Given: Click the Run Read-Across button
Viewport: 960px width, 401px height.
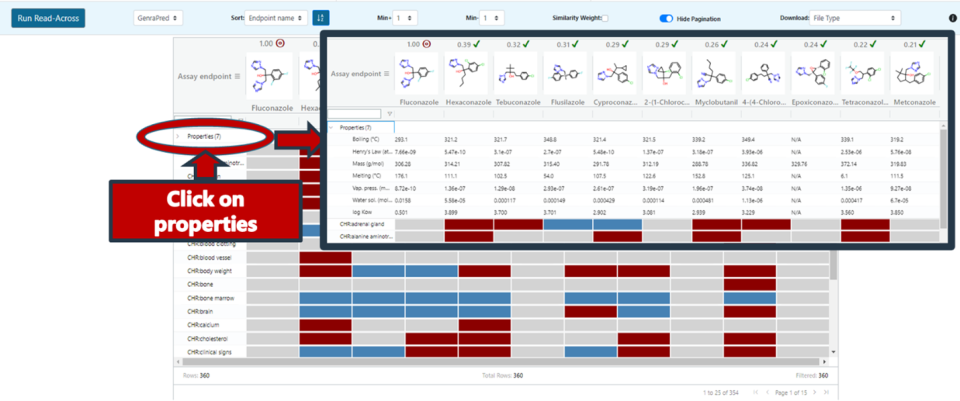Looking at the screenshot, I should (48, 18).
